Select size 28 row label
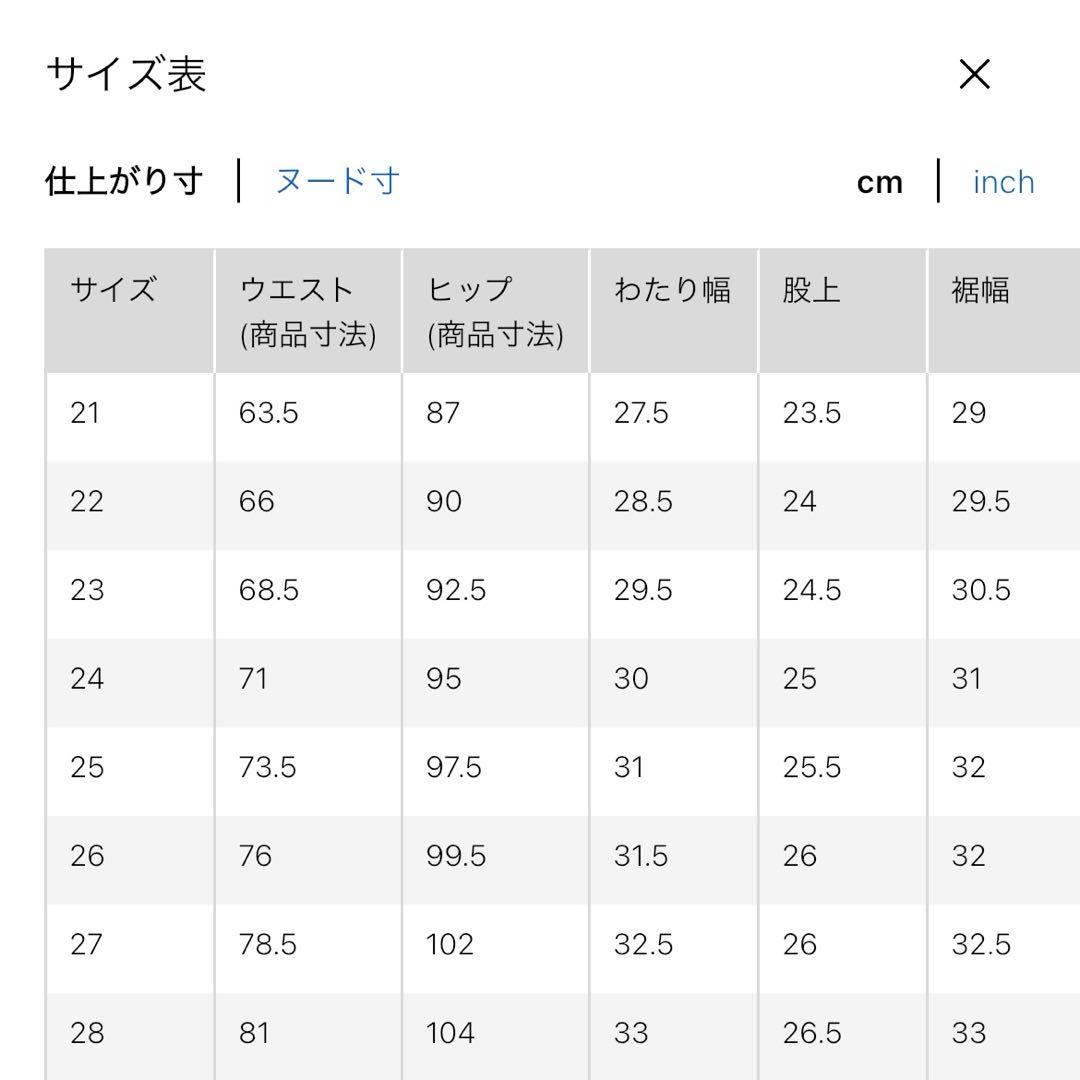Screen dimensions: 1080x1080 point(87,1033)
